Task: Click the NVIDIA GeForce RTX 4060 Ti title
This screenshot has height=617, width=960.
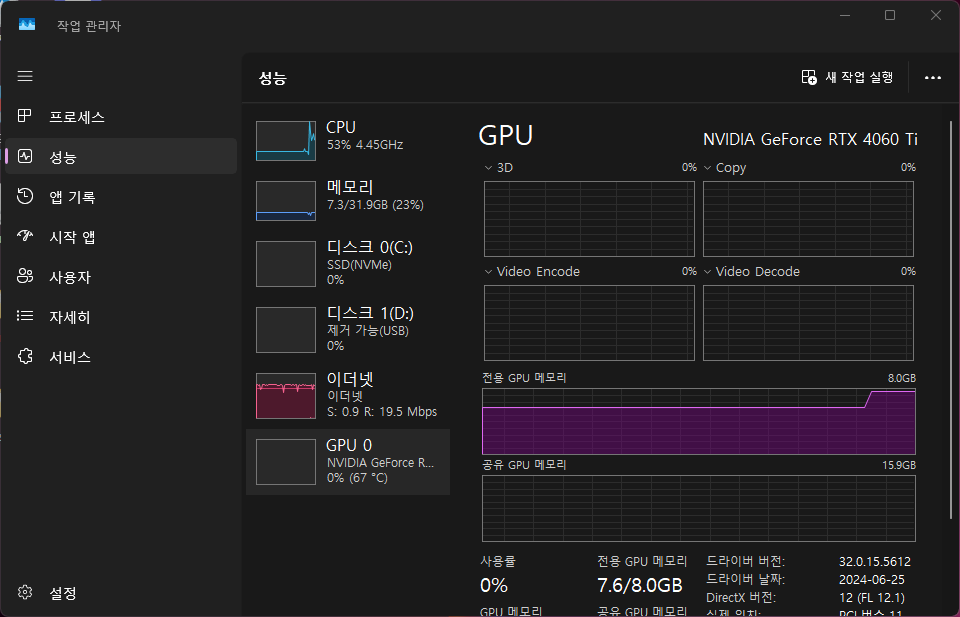Action: [x=810, y=140]
